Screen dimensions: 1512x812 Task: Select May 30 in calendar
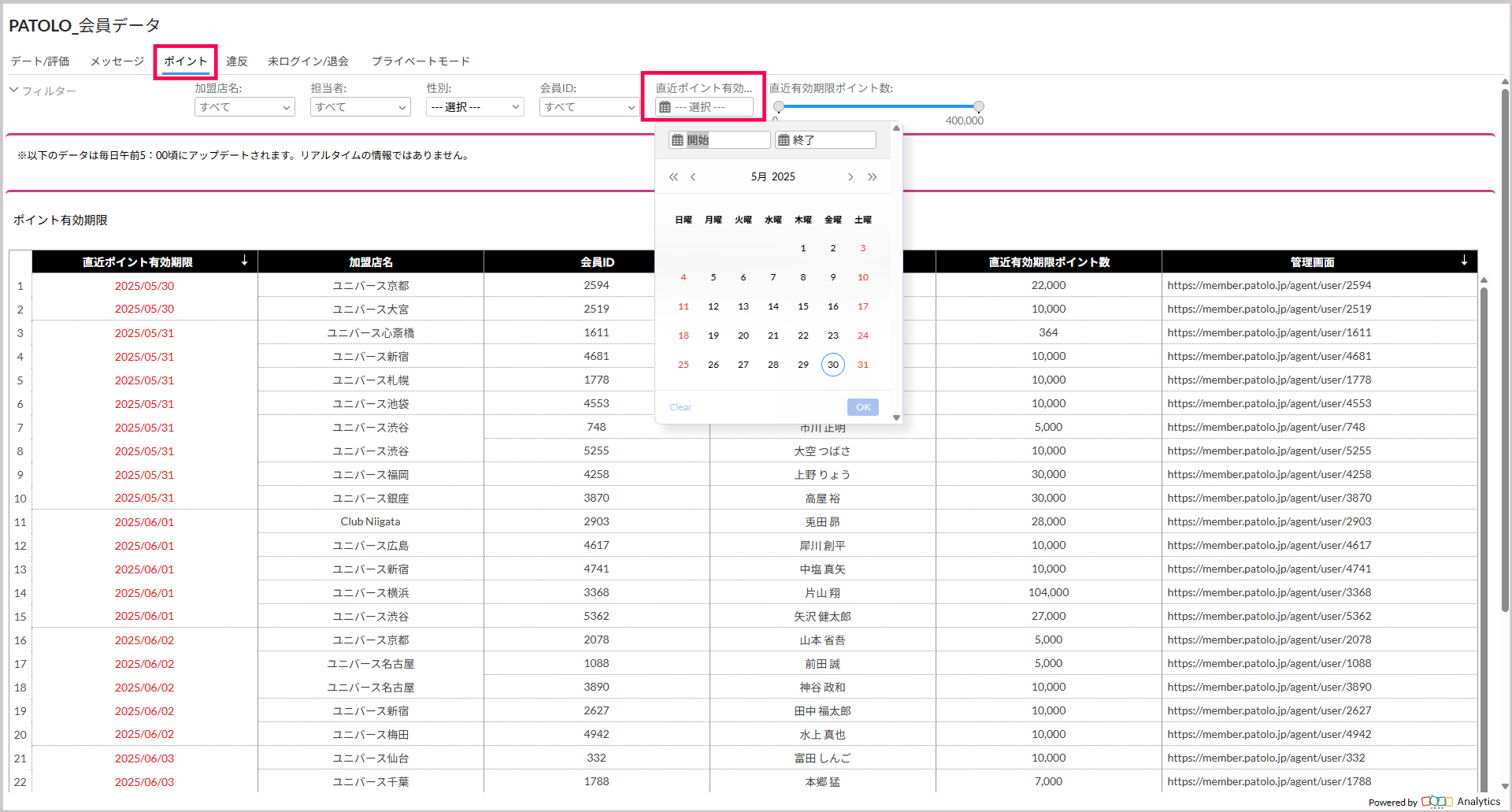coord(833,365)
